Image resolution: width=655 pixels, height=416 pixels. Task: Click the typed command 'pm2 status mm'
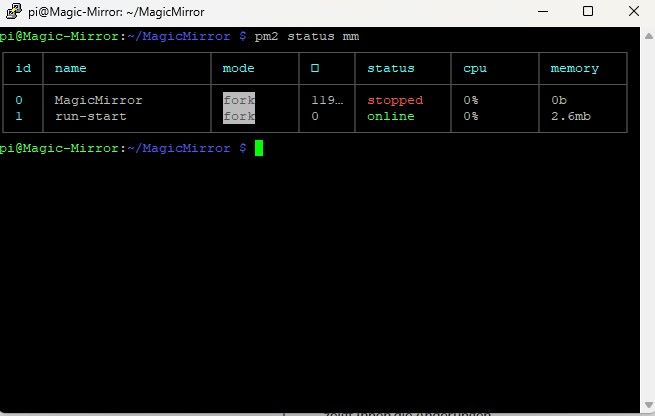pyautogui.click(x=306, y=36)
